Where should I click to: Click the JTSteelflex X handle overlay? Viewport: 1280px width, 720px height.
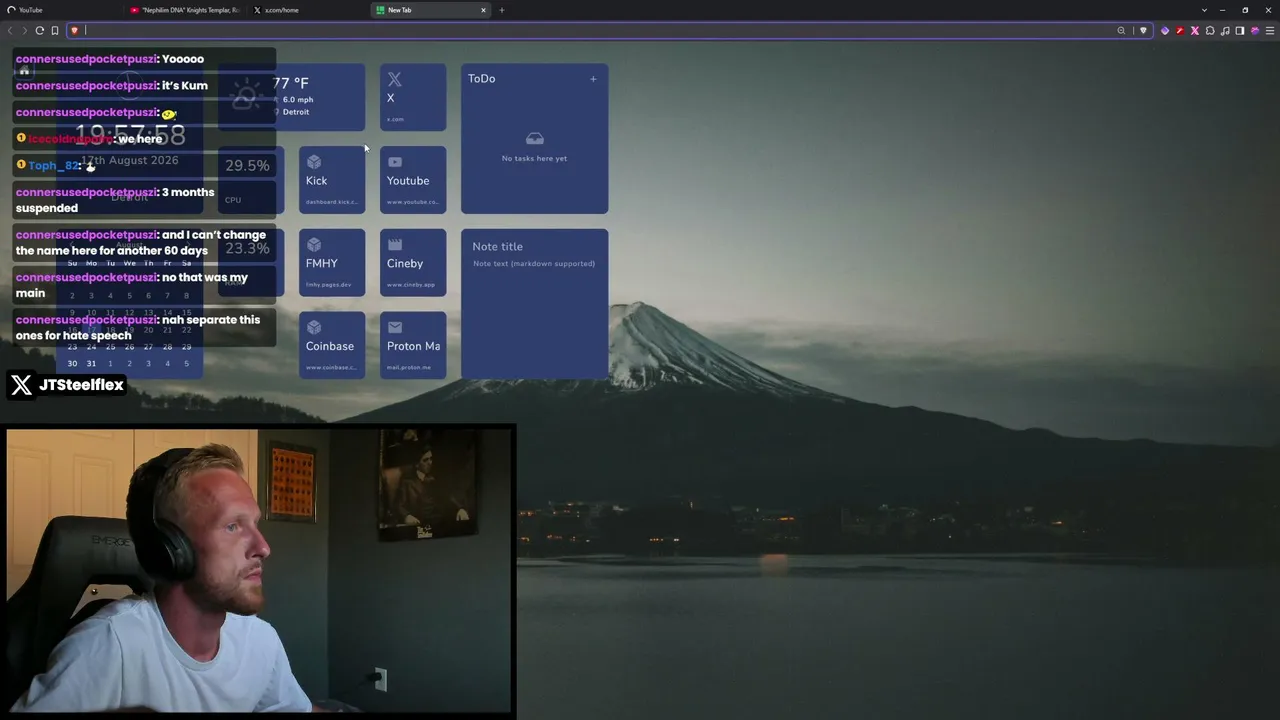pos(67,385)
